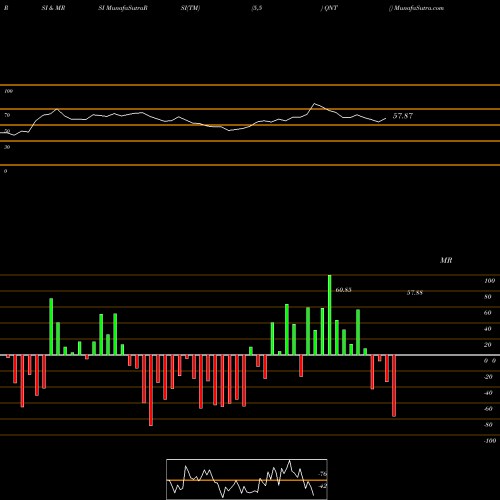This screenshot has width=500, height=500.
Task: Click the RSI value label 57.87
Action: point(403,116)
